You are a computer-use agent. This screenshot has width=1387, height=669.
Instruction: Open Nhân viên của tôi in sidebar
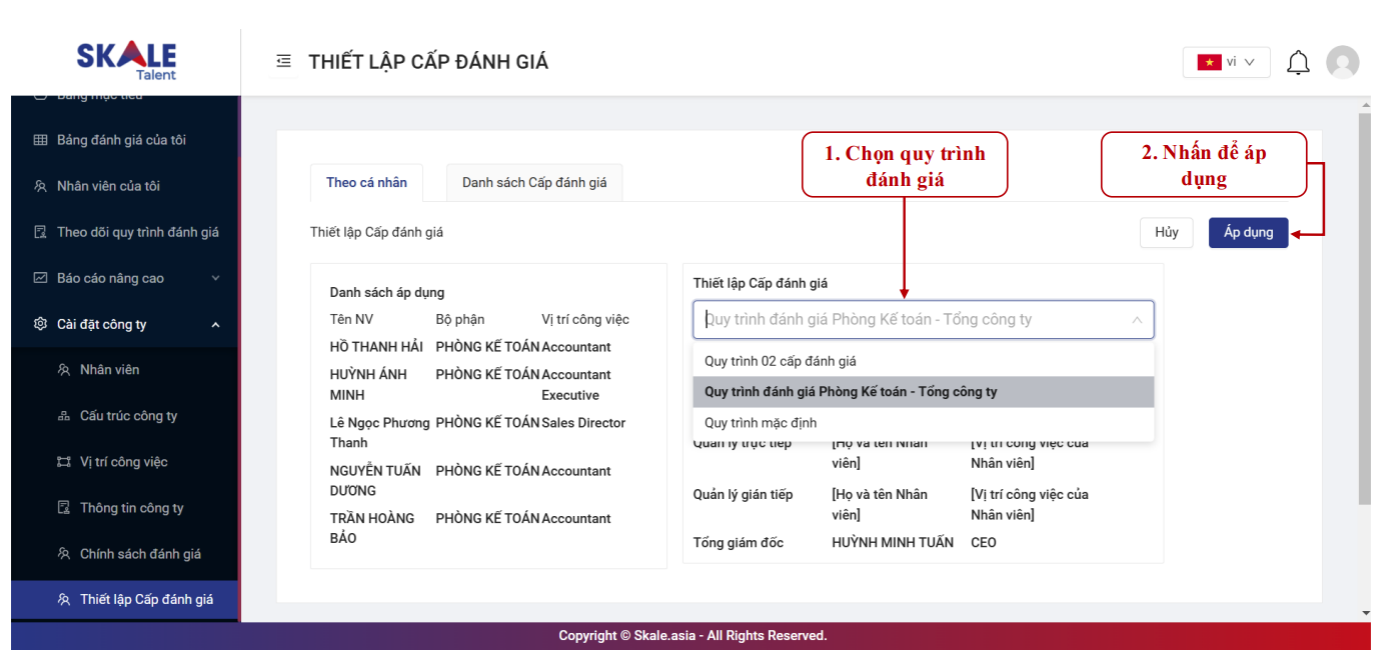tap(108, 186)
